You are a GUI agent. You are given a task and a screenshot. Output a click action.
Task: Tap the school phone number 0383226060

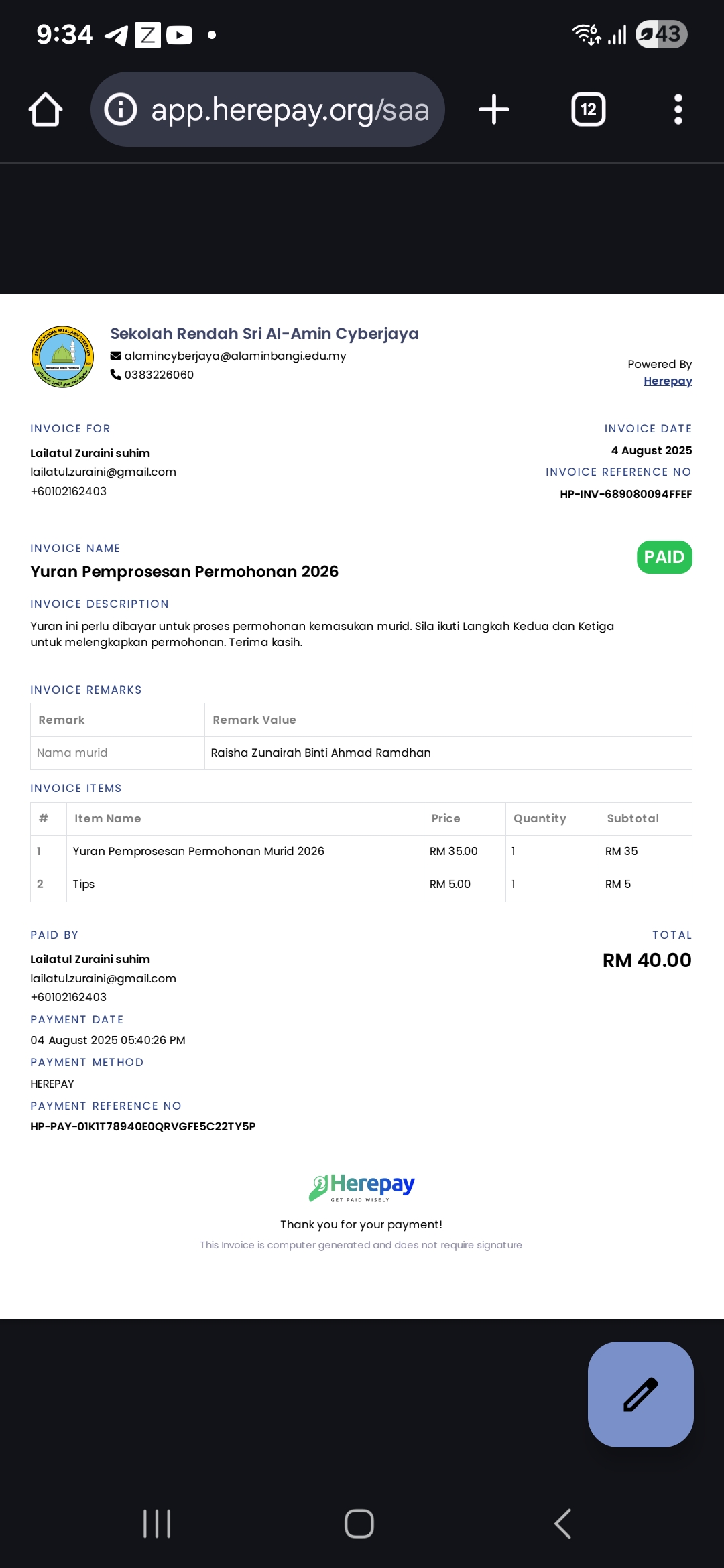point(159,375)
